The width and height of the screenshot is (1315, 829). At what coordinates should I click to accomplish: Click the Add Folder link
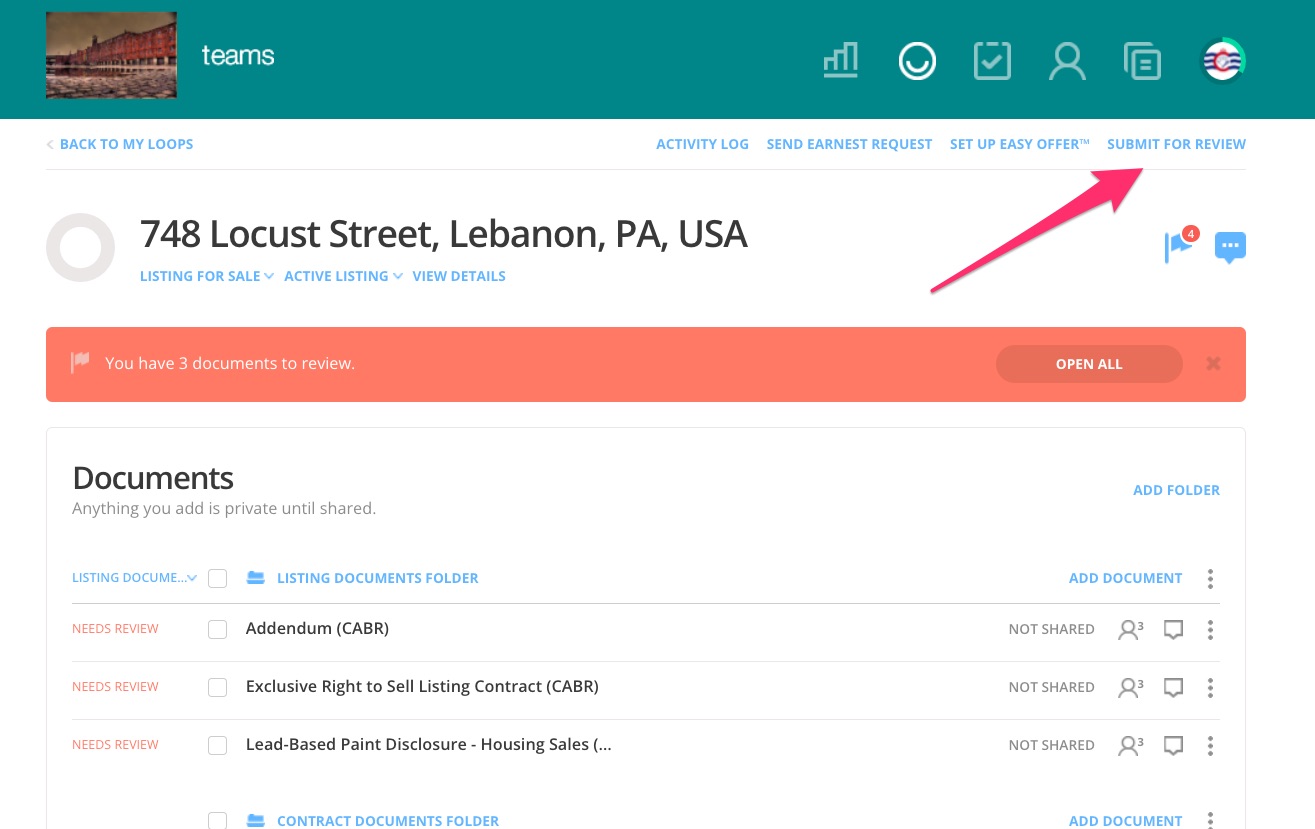(x=1176, y=490)
